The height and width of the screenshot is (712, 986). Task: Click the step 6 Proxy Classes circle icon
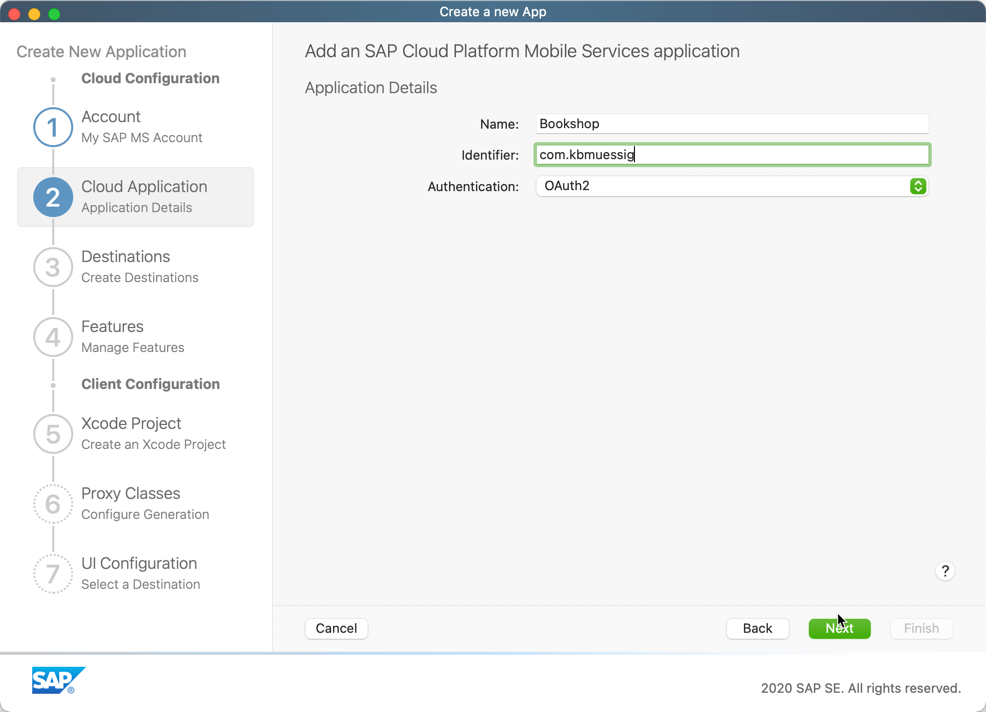pyautogui.click(x=53, y=504)
